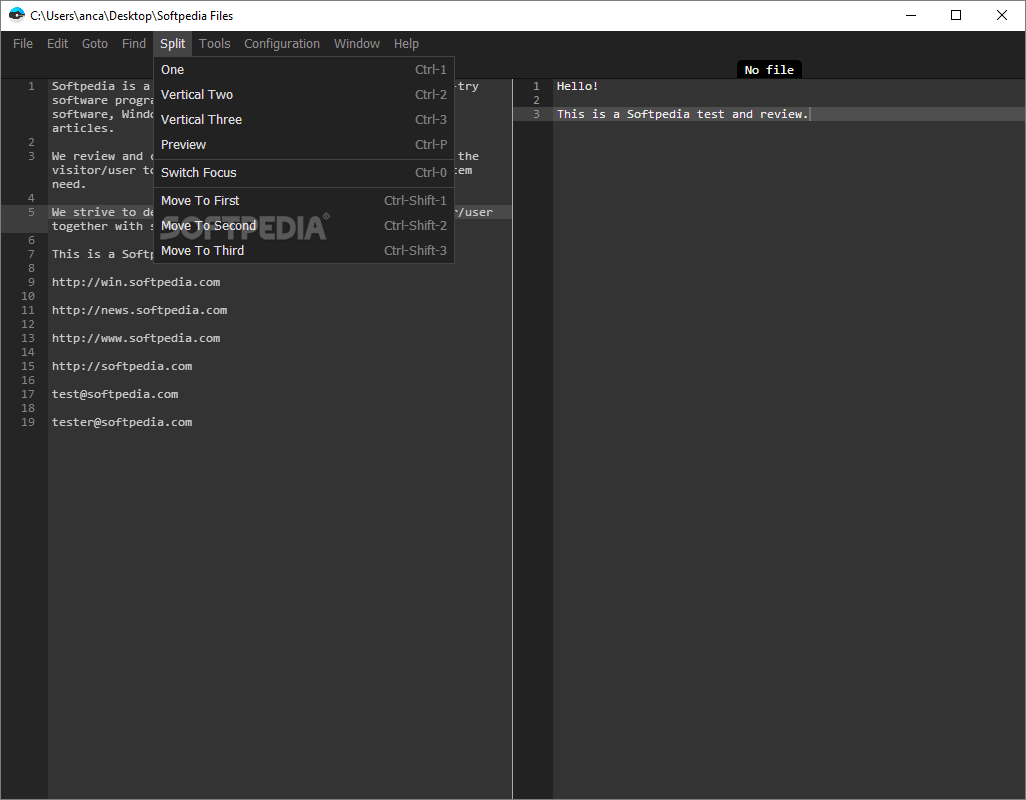
Task: Click the 'articles.' text in left pane
Action: point(83,128)
